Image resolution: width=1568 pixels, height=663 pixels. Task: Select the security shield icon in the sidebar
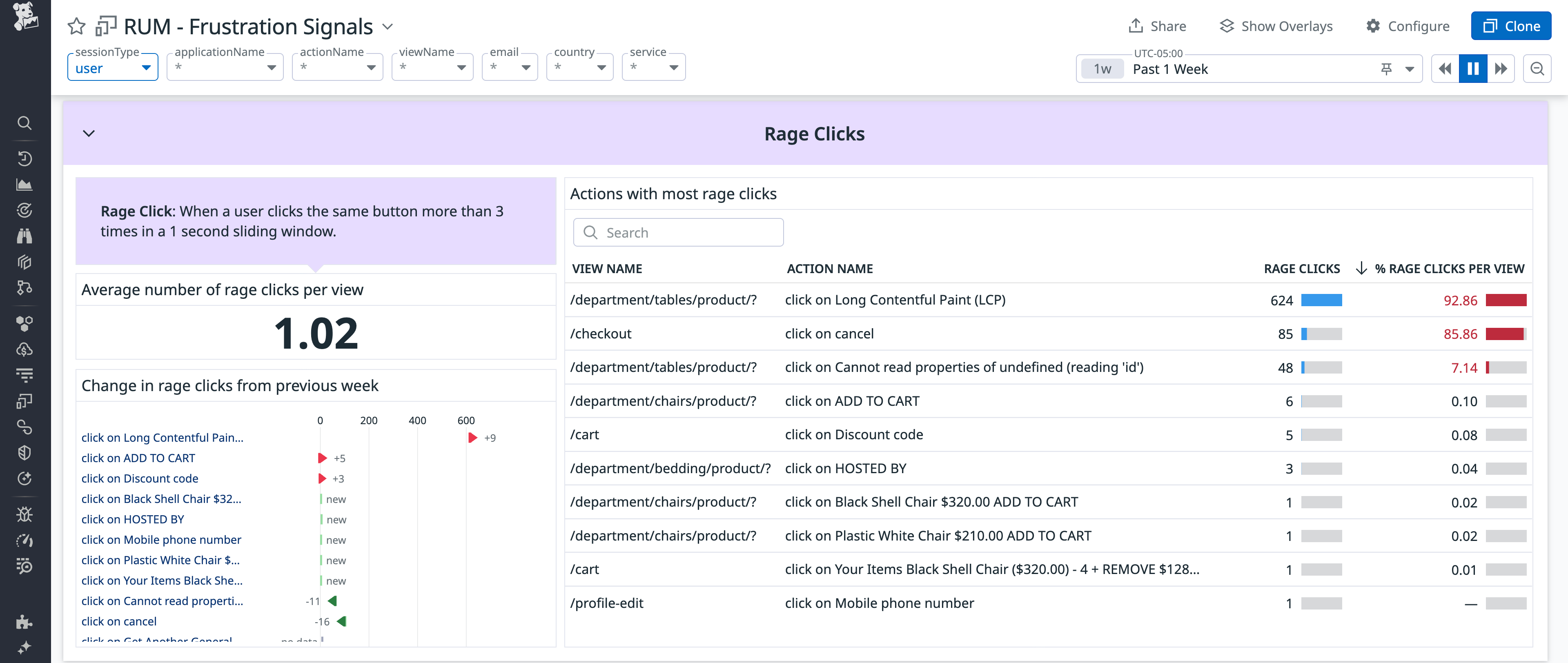coord(24,452)
